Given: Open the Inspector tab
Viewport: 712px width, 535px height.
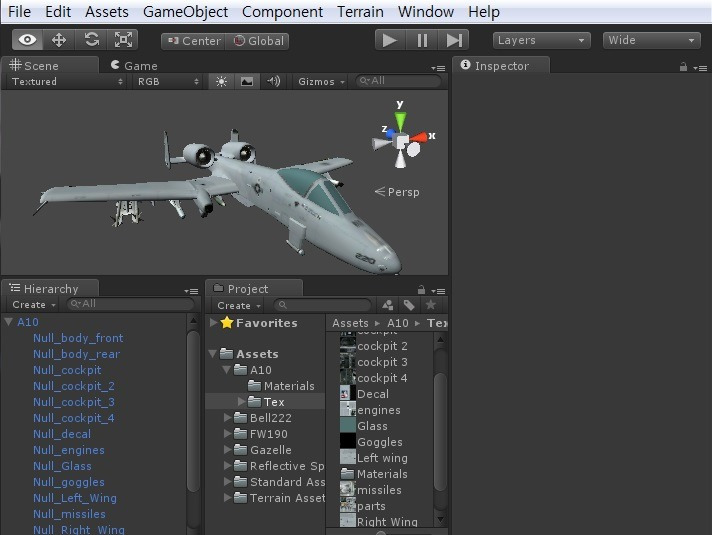Looking at the screenshot, I should coord(501,66).
